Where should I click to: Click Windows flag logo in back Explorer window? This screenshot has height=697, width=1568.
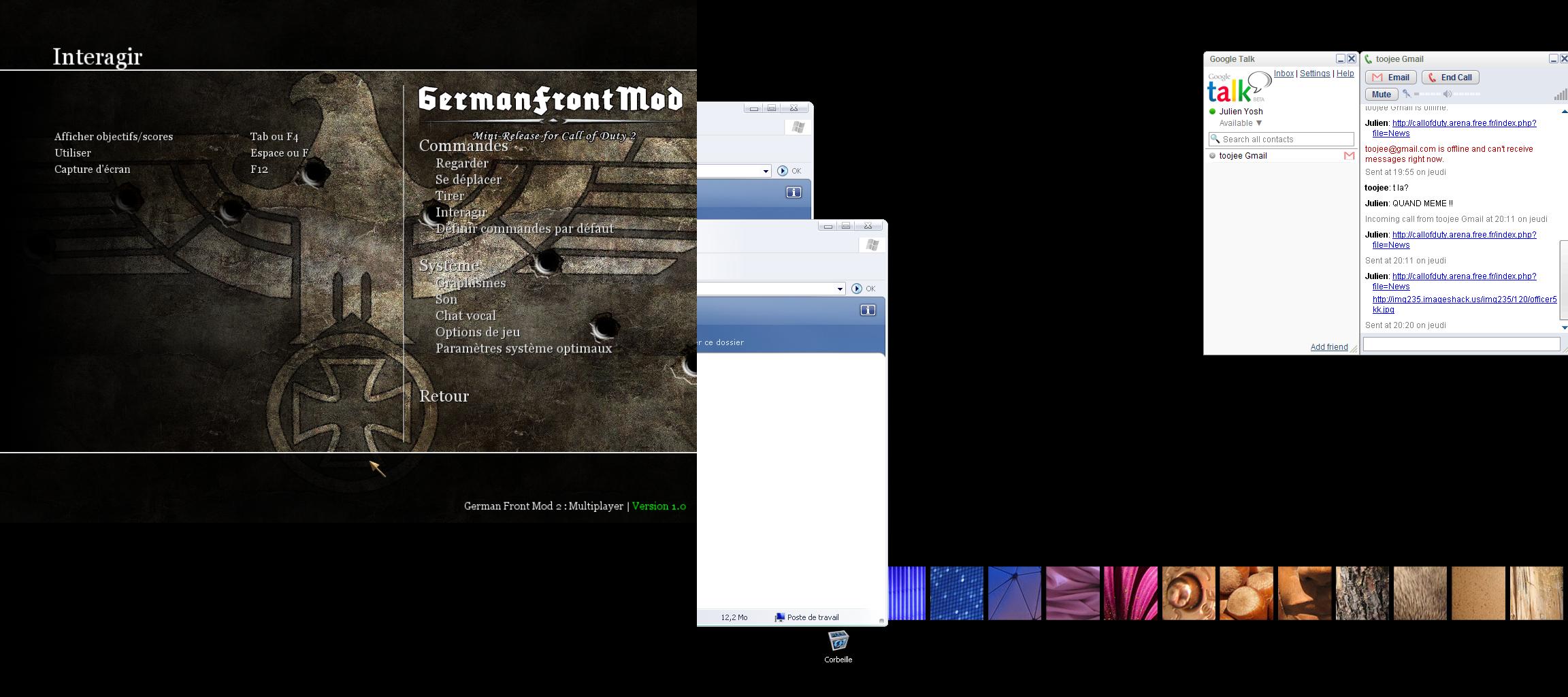pyautogui.click(x=798, y=127)
